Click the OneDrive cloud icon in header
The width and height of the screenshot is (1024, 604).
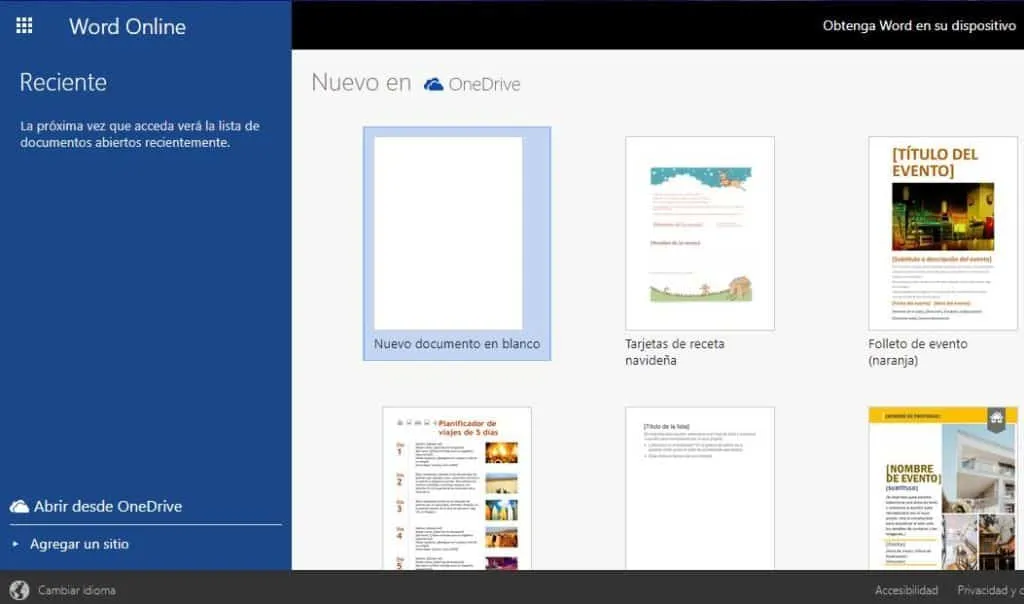click(434, 84)
